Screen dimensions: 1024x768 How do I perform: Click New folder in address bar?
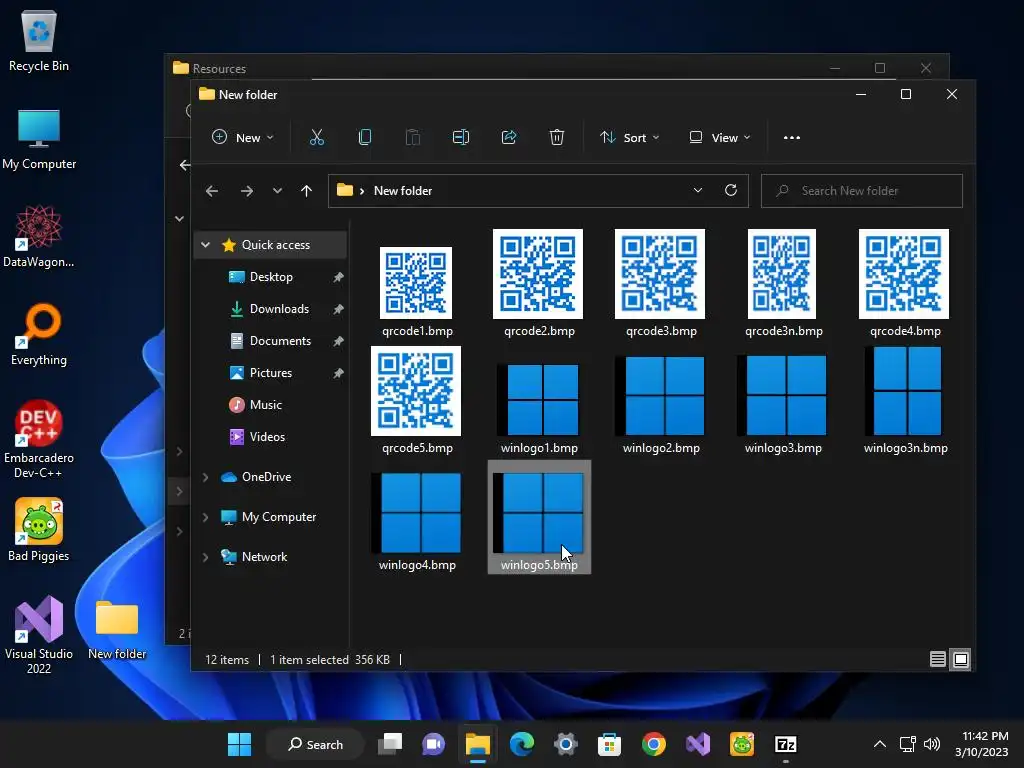tap(403, 191)
